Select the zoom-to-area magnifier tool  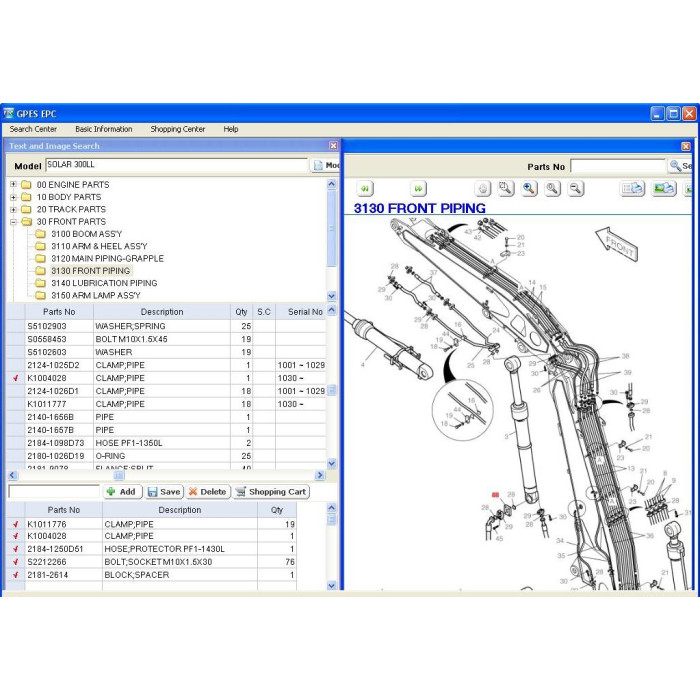506,188
